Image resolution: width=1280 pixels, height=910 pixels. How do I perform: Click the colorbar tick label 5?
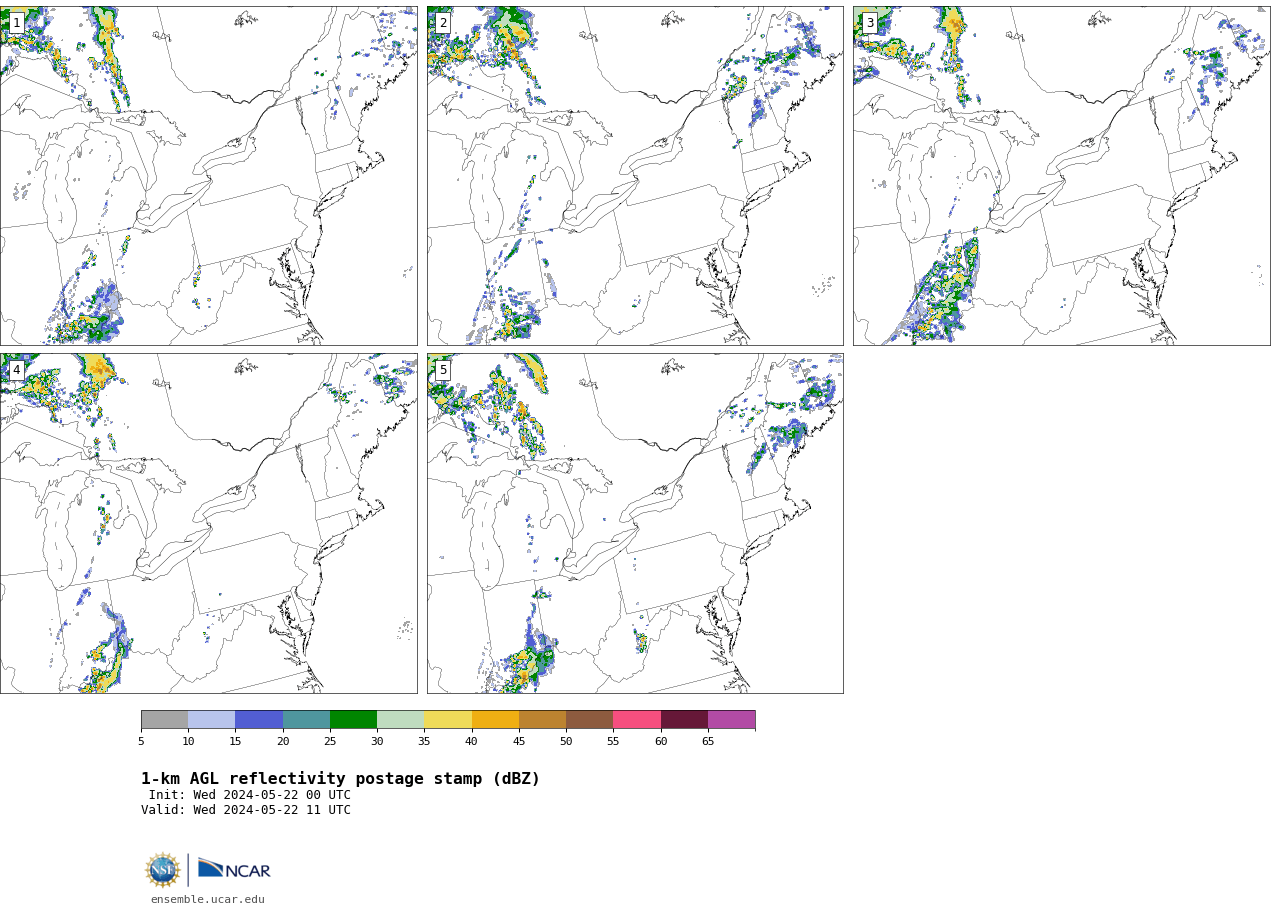pyautogui.click(x=141, y=741)
